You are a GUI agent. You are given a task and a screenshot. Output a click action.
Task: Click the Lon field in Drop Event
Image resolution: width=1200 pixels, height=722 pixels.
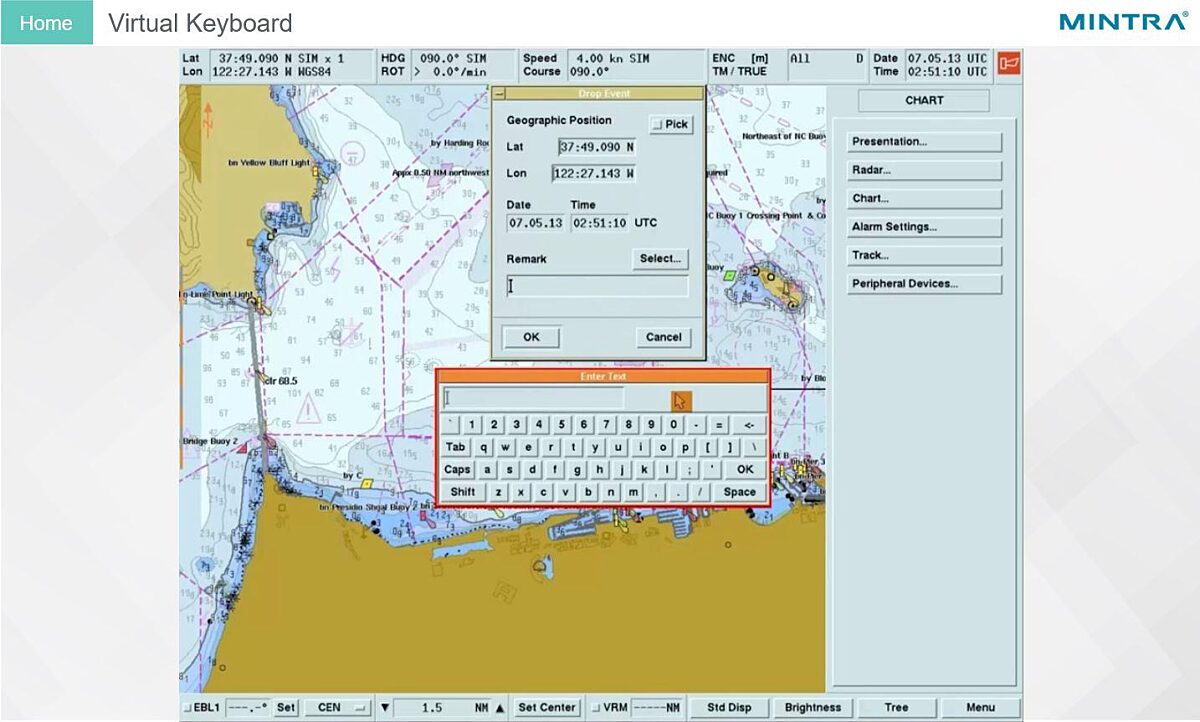594,173
